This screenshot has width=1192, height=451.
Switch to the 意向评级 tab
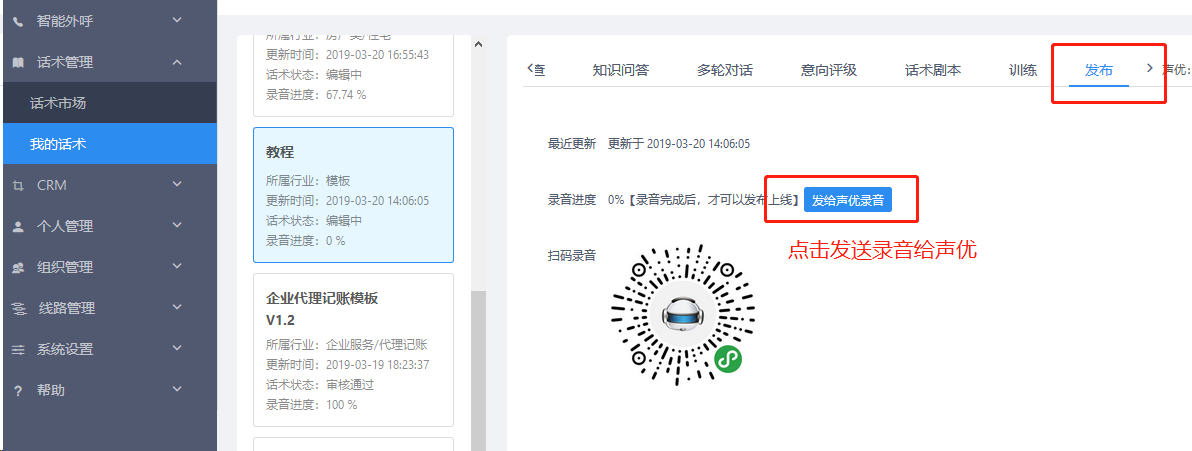click(x=829, y=71)
